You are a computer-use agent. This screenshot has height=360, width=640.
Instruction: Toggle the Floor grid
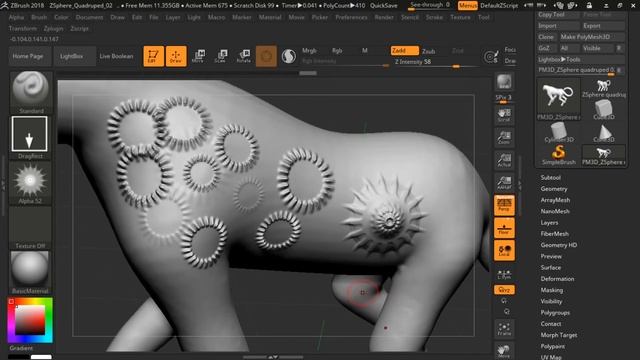pos(504,228)
